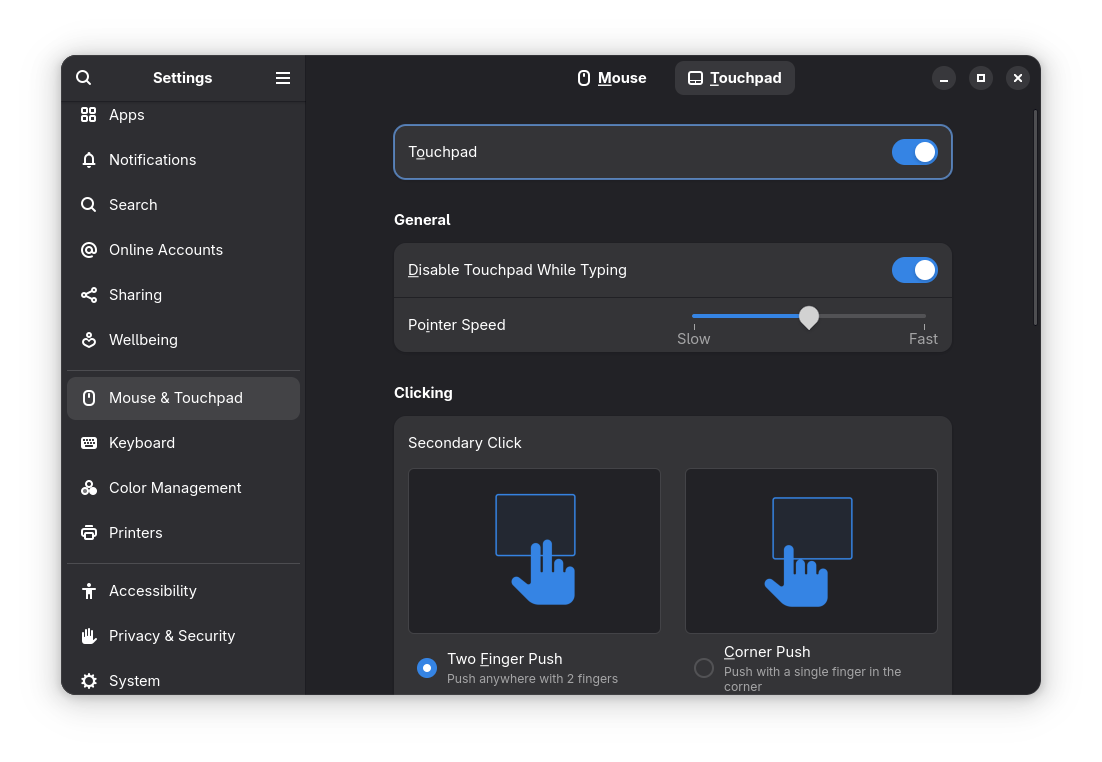1102x762 pixels.
Task: Click the Corner Push illustration thumbnail
Action: (x=811, y=551)
